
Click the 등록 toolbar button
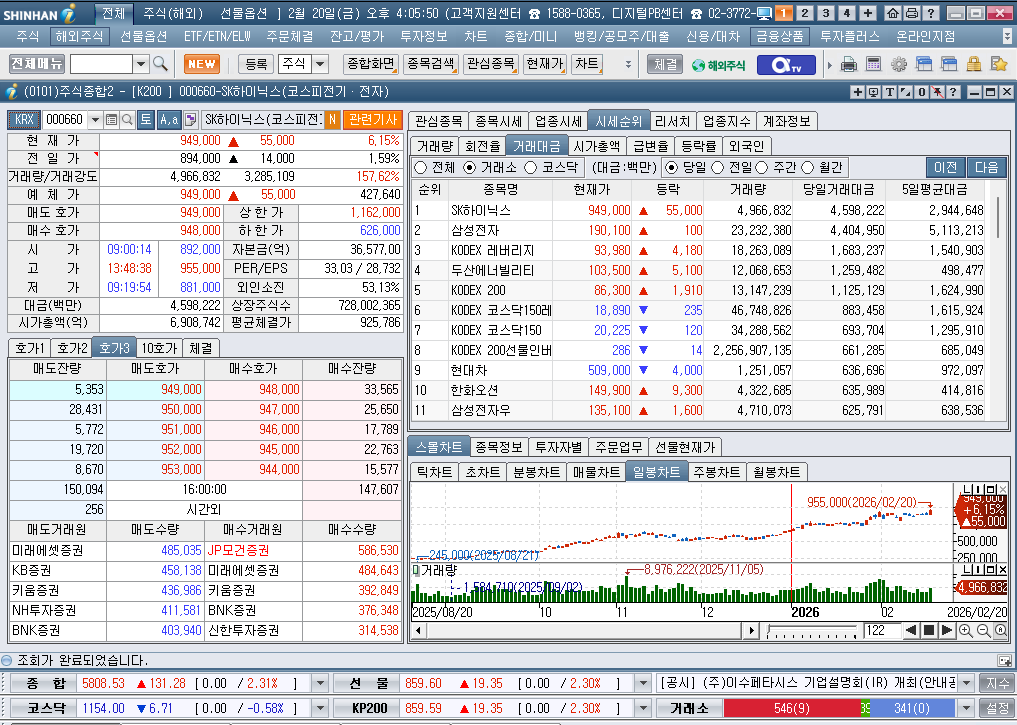[x=256, y=64]
